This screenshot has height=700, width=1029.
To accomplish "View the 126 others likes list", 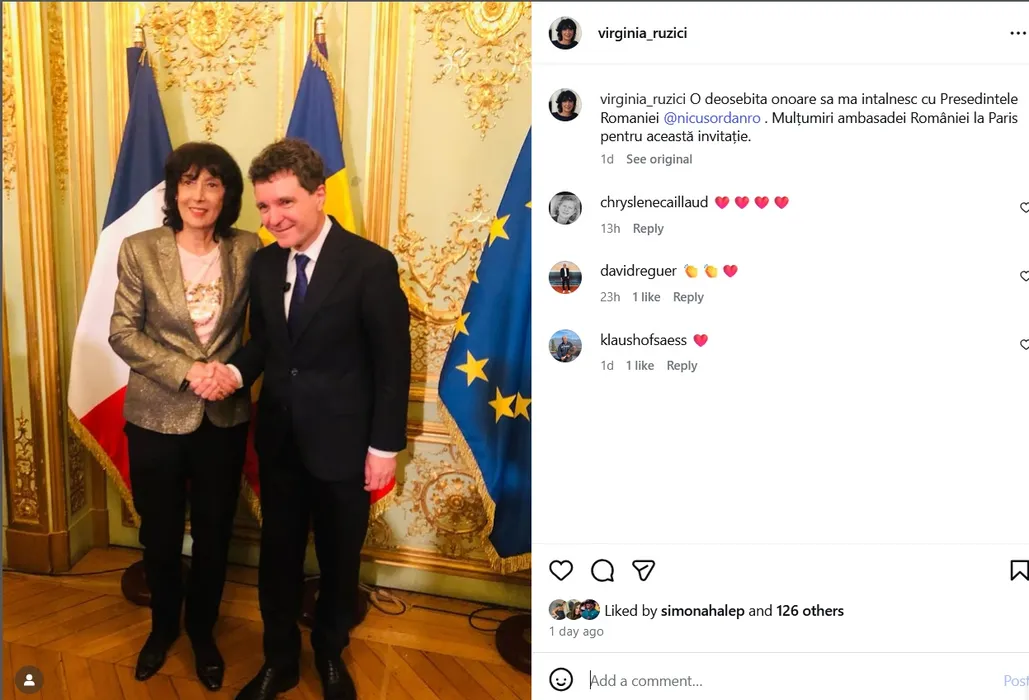I will click(810, 611).
